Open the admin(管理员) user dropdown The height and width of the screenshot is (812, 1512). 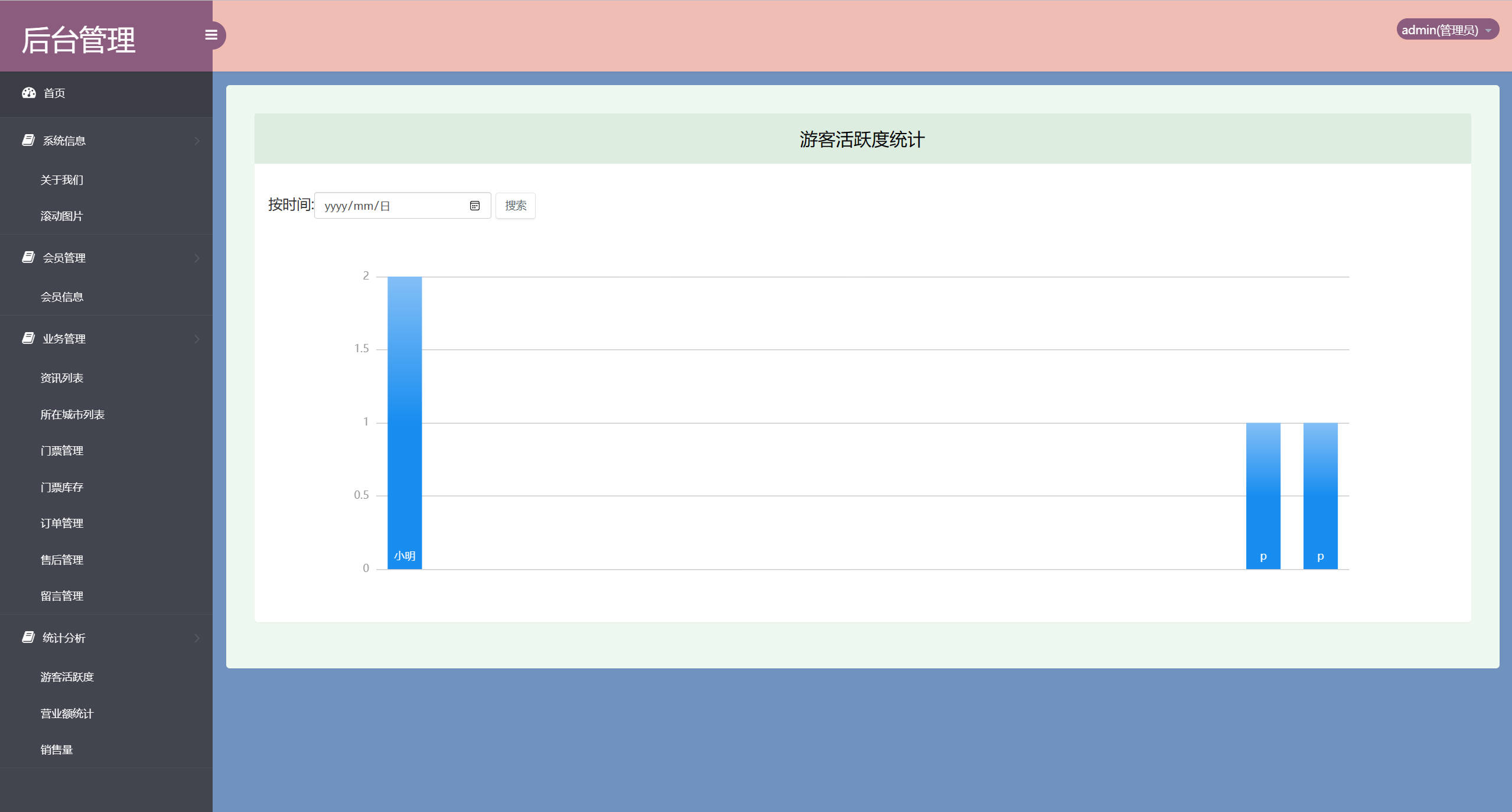[x=1446, y=30]
